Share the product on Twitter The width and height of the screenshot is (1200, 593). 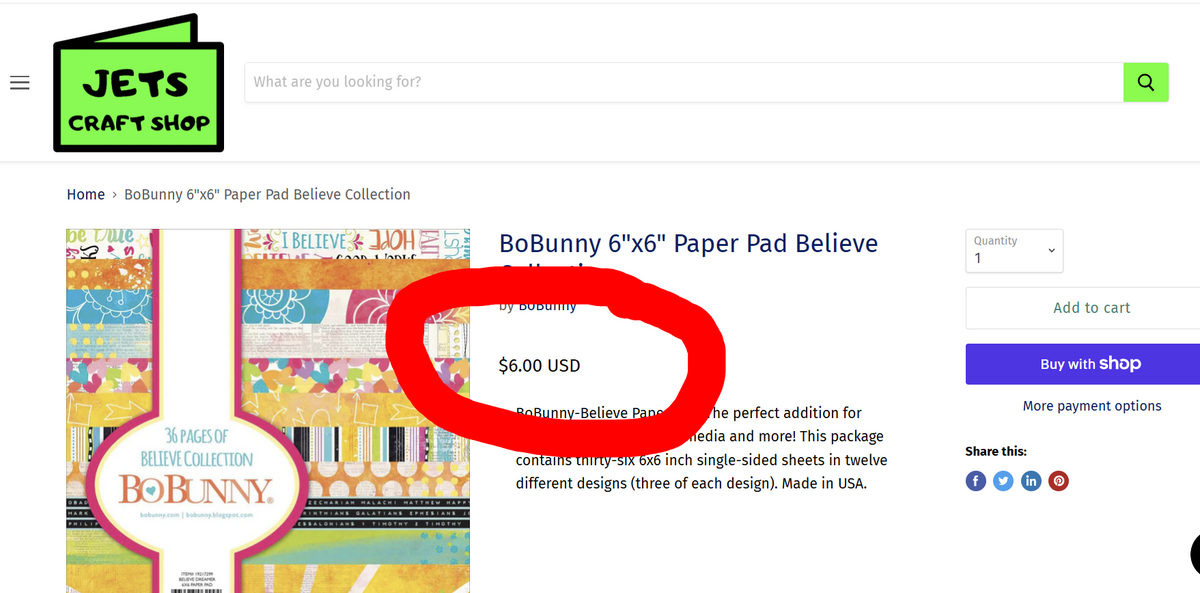point(1003,481)
